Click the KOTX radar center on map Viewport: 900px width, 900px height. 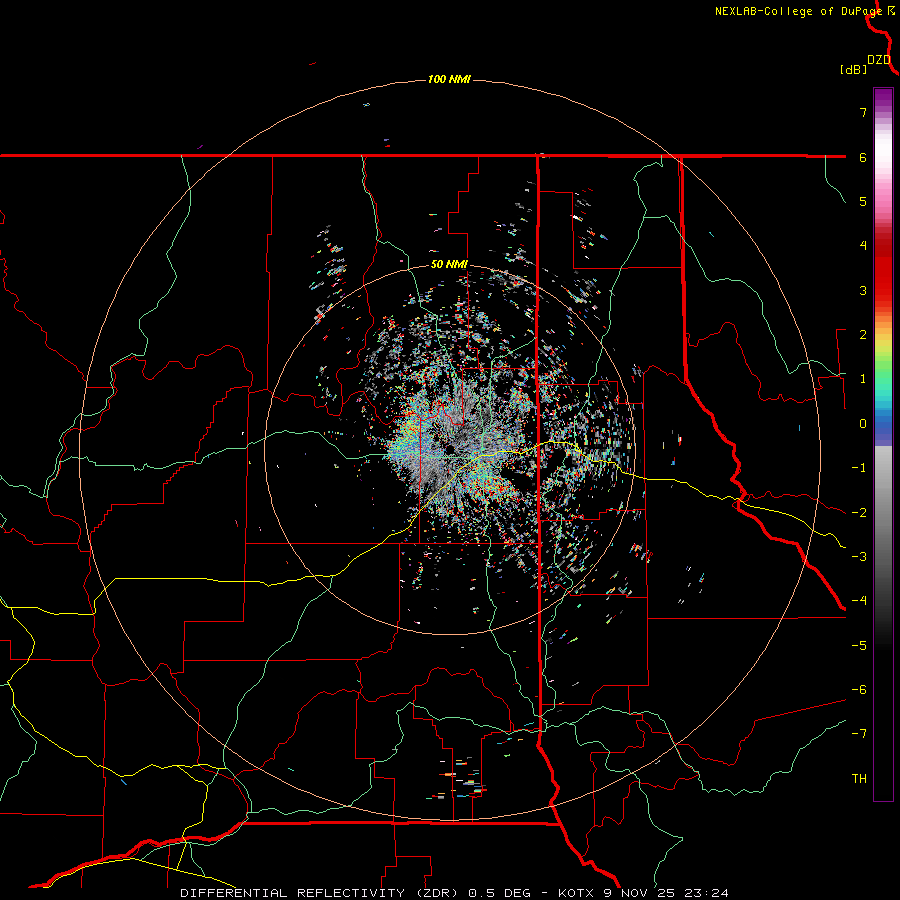click(450, 449)
